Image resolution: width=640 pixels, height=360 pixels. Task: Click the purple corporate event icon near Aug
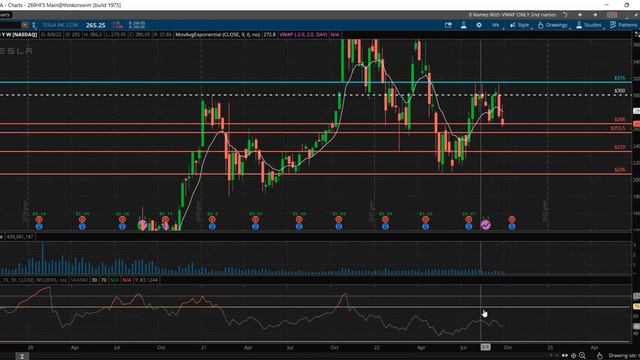(x=486, y=225)
